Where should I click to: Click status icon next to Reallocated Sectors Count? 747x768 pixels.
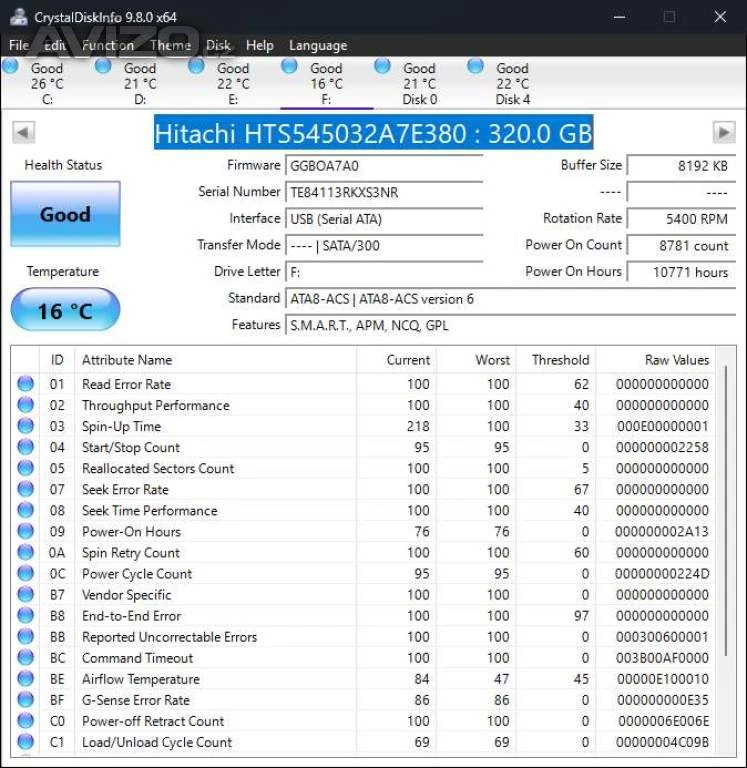[26, 468]
